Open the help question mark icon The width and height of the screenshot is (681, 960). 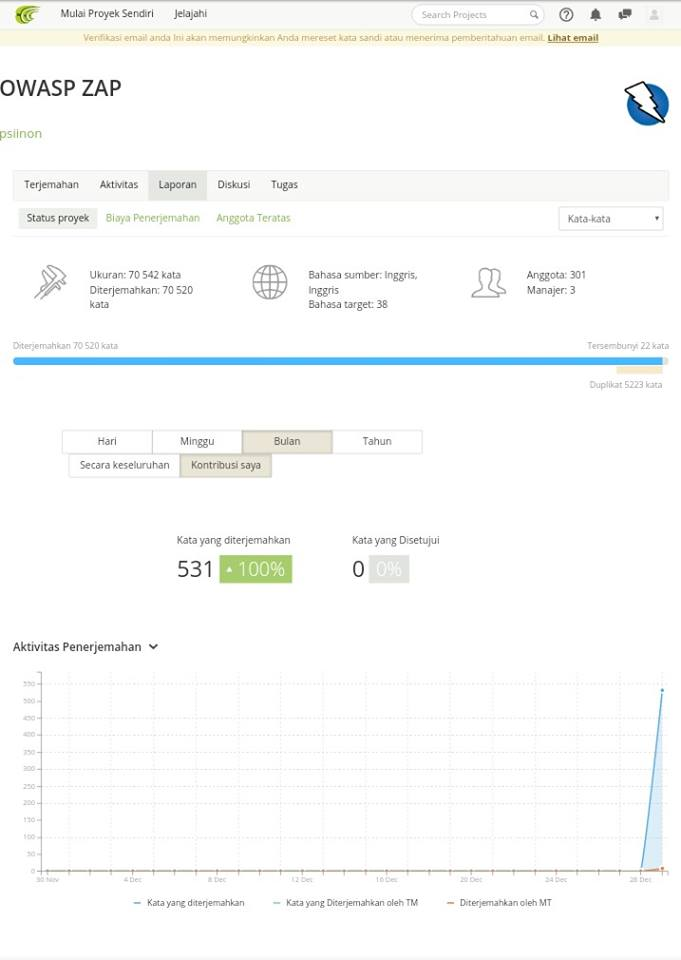(566, 15)
